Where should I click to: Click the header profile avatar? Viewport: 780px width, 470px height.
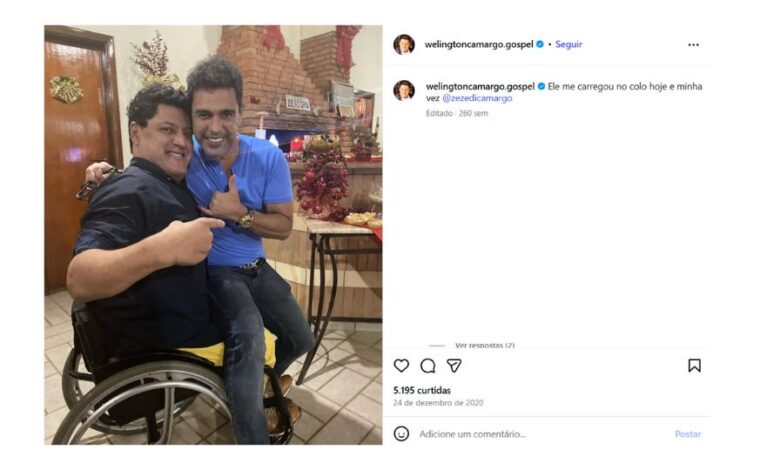click(404, 44)
